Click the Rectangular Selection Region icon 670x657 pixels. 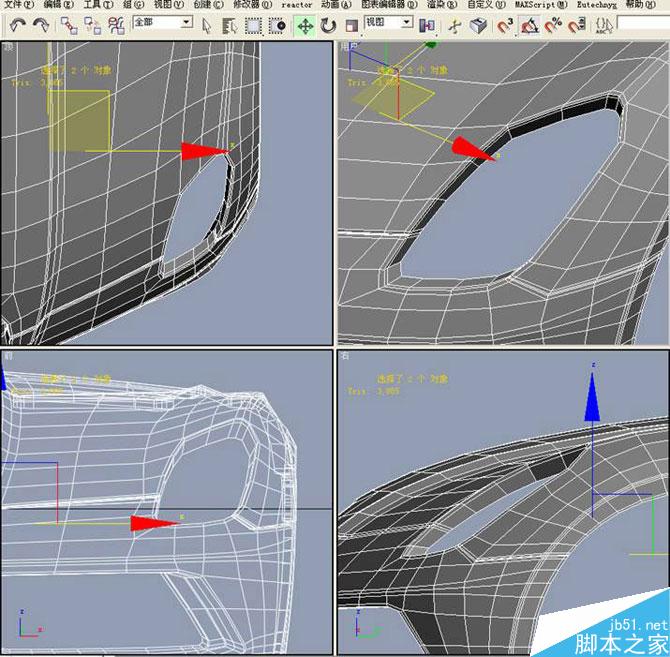tap(254, 26)
